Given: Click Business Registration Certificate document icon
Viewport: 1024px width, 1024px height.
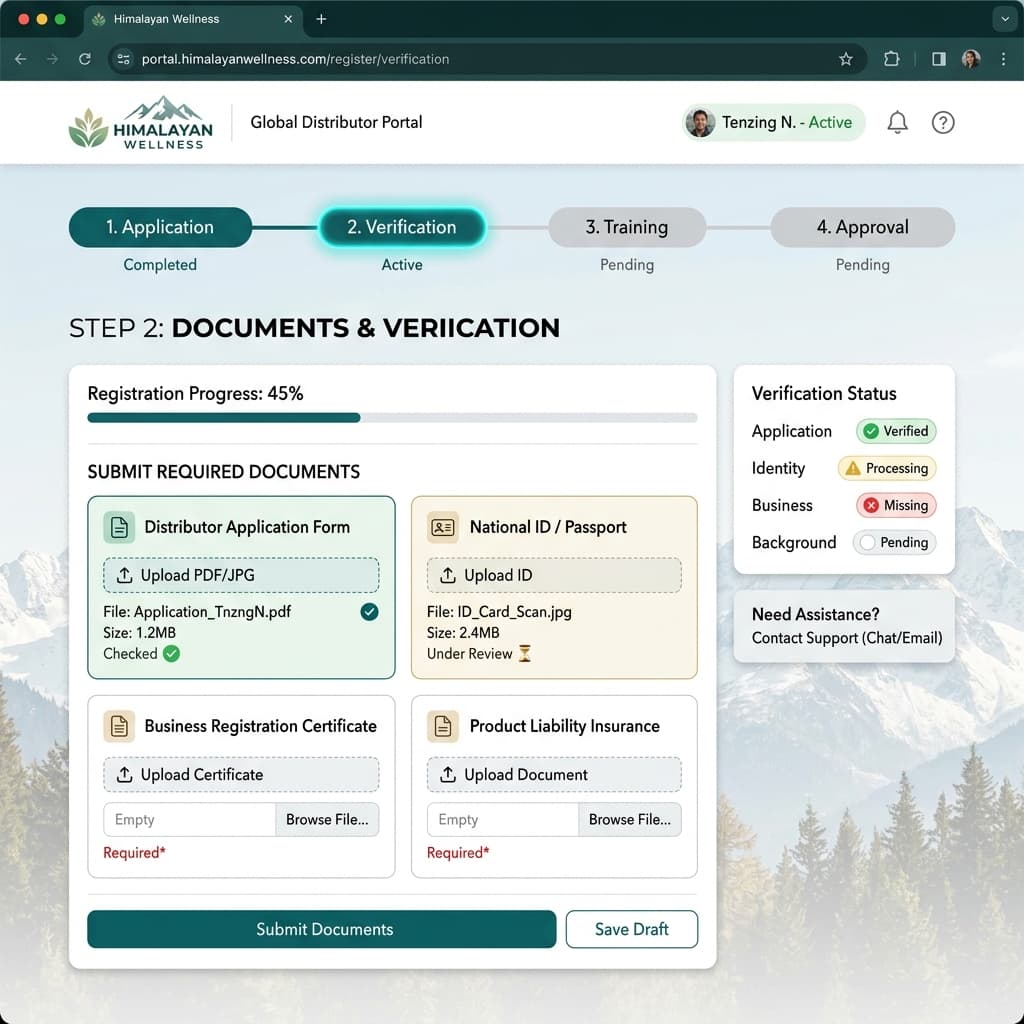Looking at the screenshot, I should 119,726.
